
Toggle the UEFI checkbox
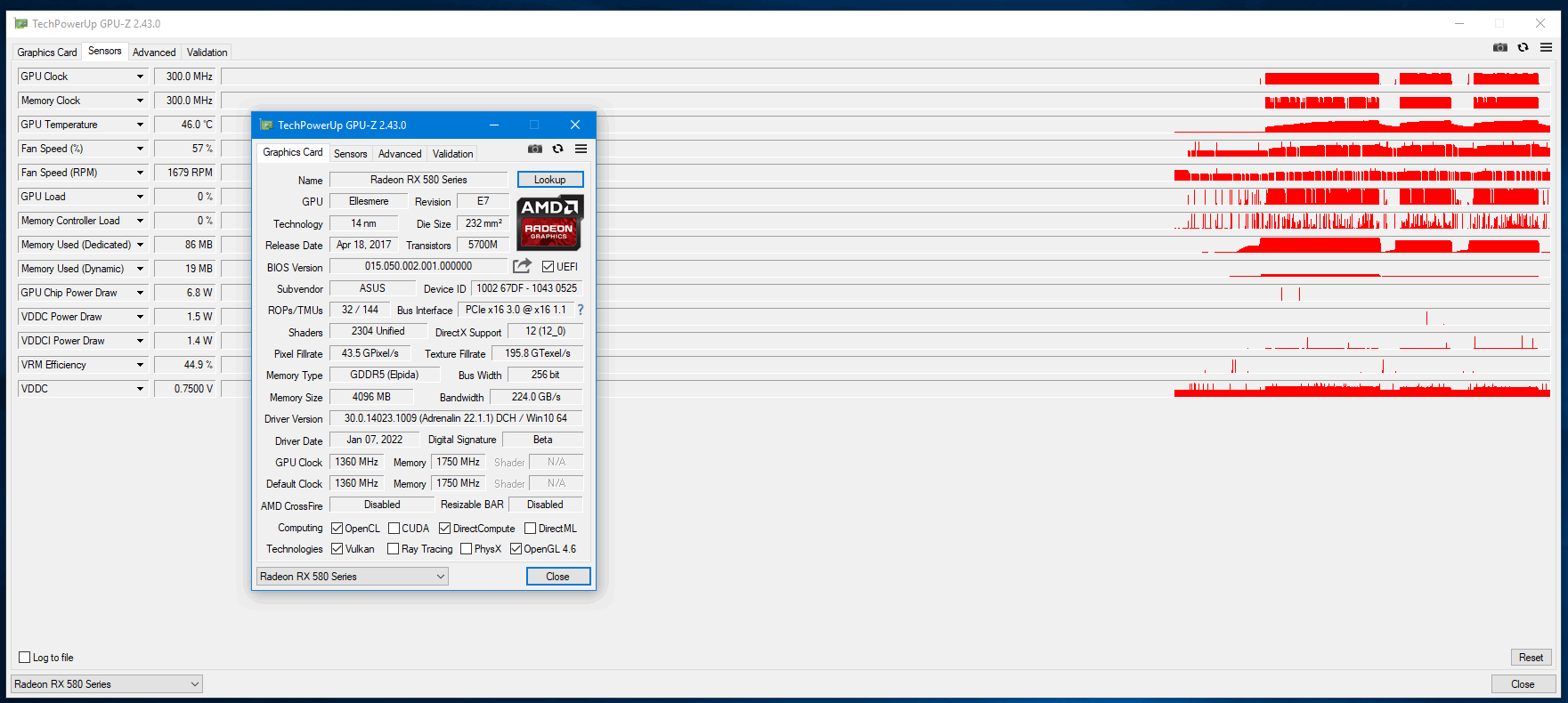pos(548,266)
